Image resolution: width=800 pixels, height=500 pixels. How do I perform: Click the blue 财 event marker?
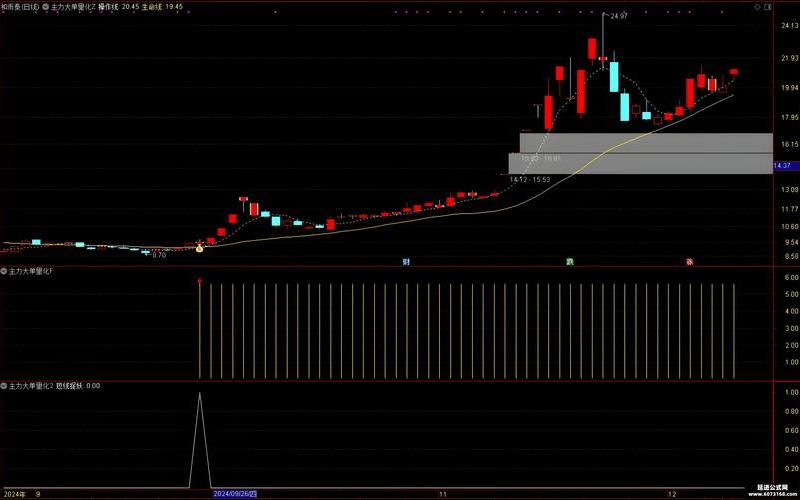pos(406,262)
